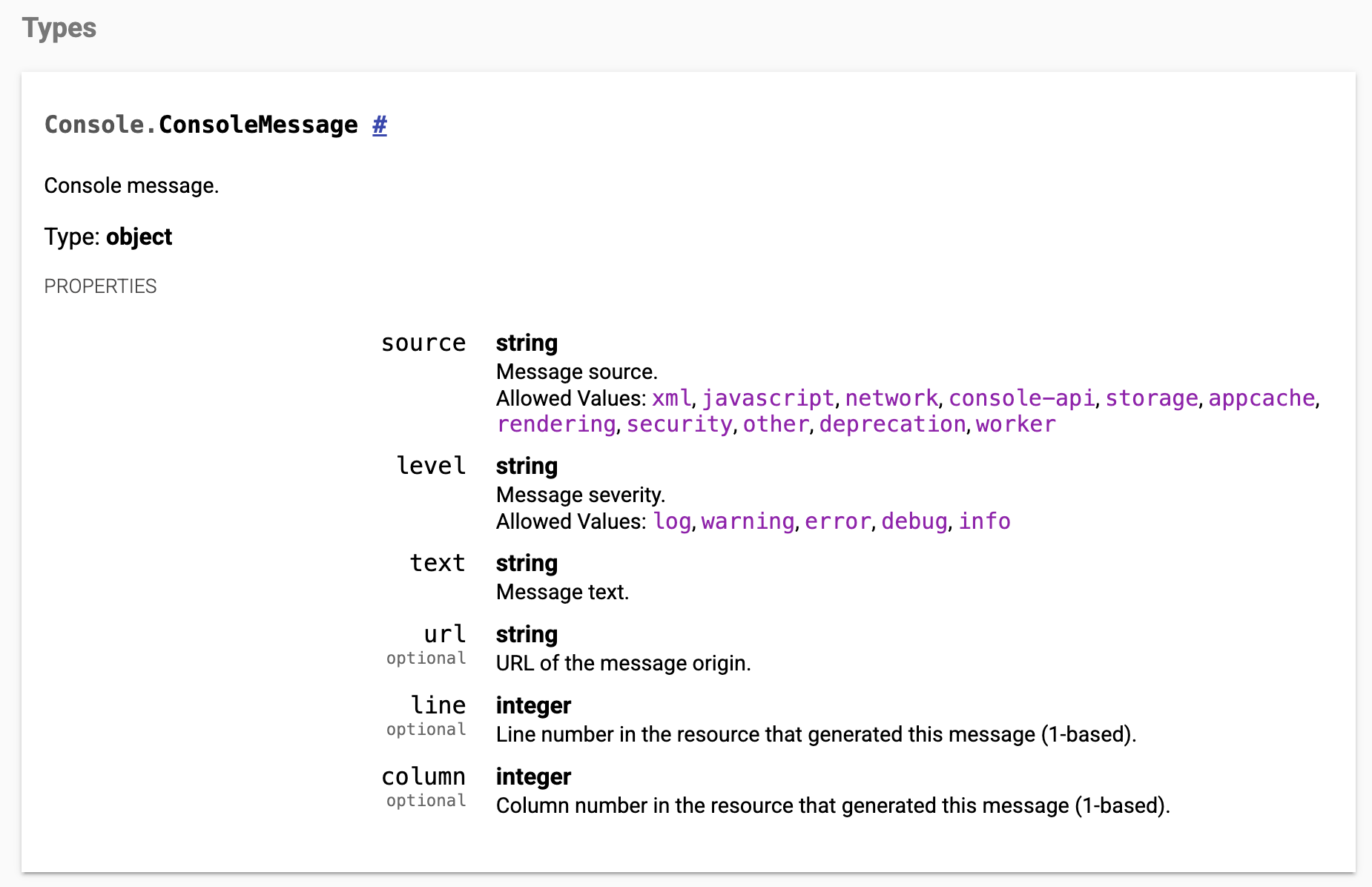Viewport: 1372px width, 887px height.
Task: Select the xml allowed value
Action: pyautogui.click(x=671, y=398)
